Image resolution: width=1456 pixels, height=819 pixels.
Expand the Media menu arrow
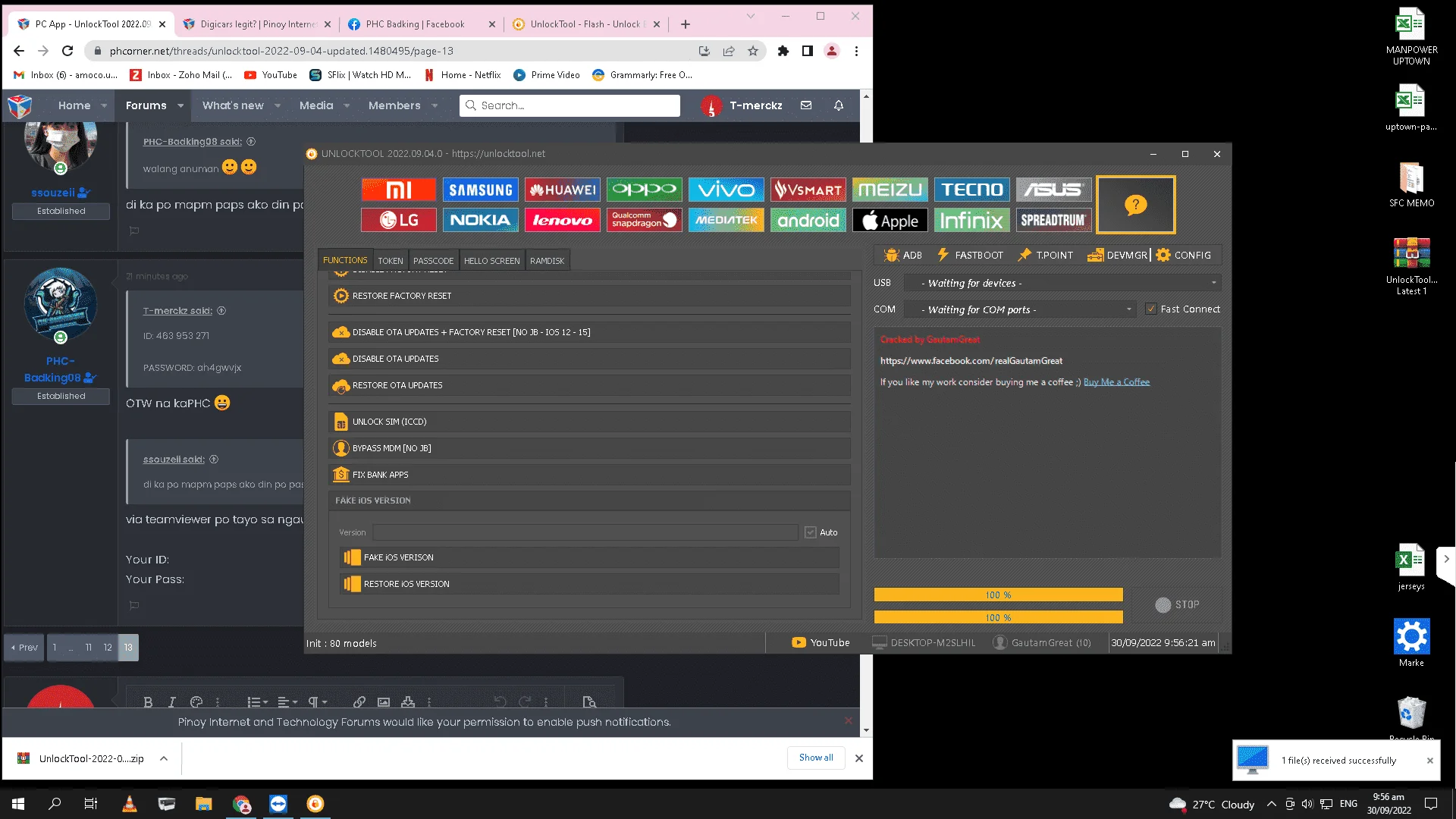(347, 105)
